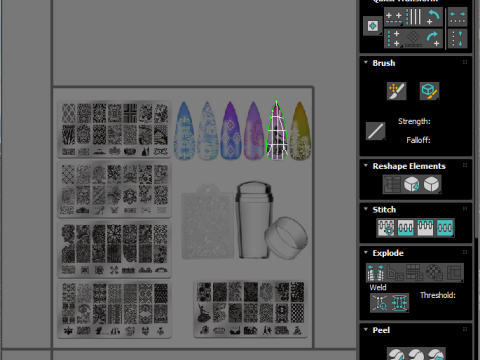The height and width of the screenshot is (360, 480).
Task: Click the Reshape Elements rollout title
Action: click(x=409, y=166)
